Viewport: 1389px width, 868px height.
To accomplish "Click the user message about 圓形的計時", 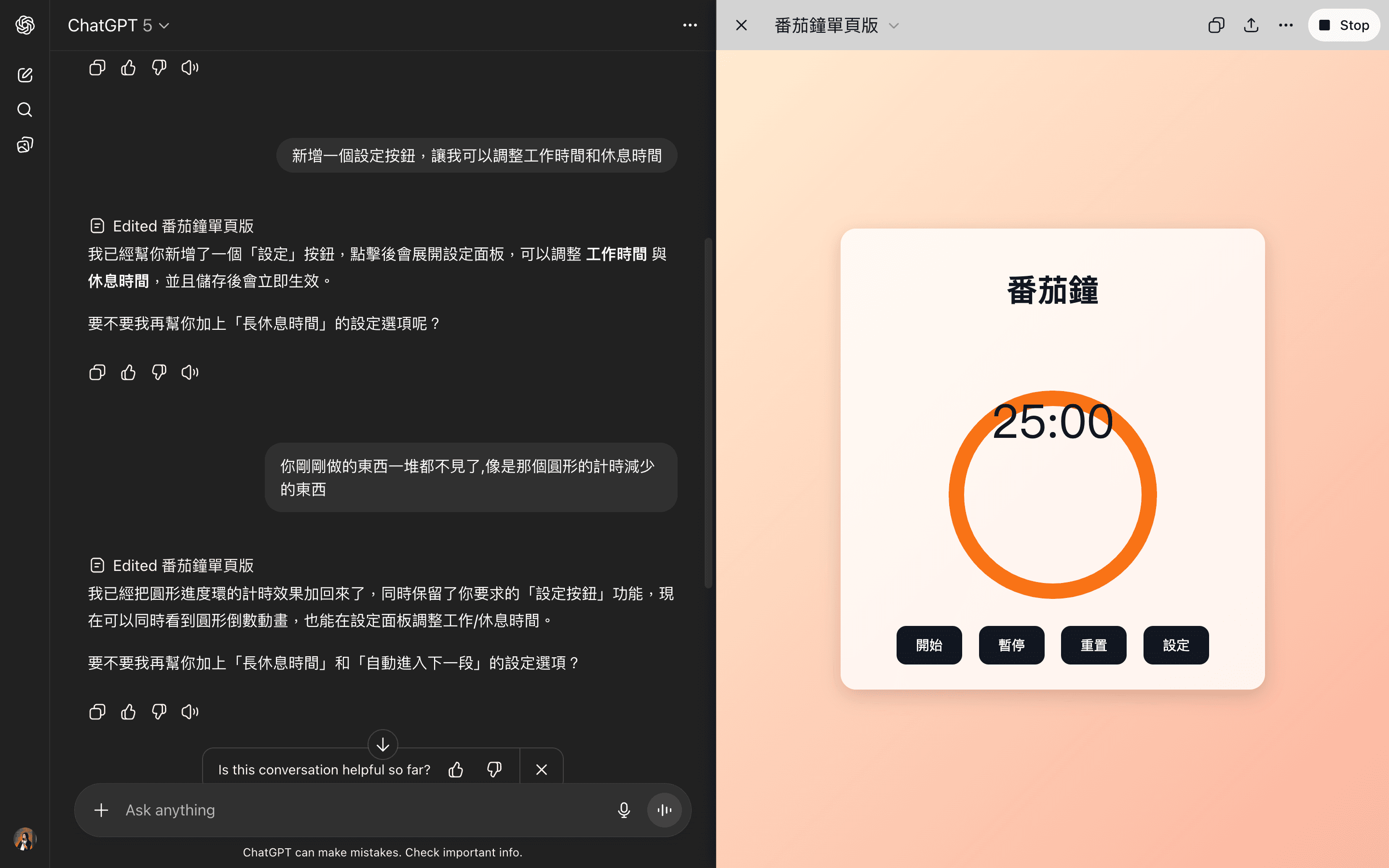I will pos(471,477).
